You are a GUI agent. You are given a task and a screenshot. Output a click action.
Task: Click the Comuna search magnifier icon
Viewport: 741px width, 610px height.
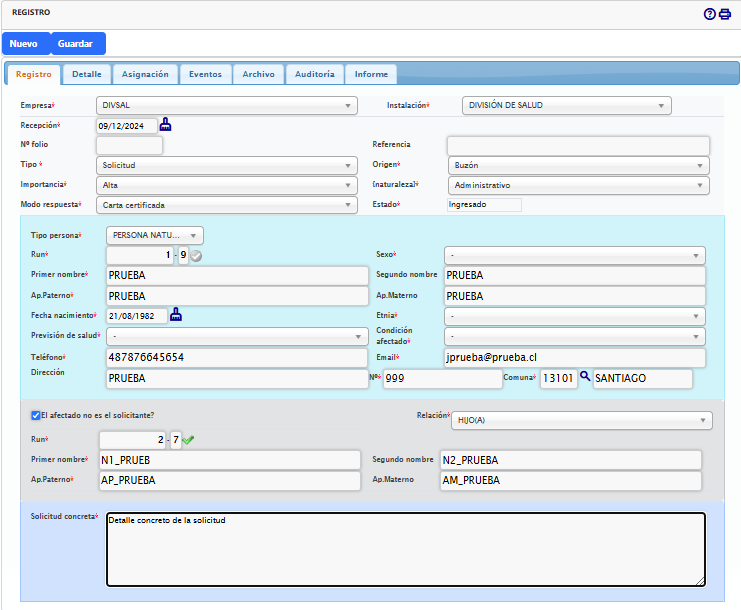click(585, 376)
